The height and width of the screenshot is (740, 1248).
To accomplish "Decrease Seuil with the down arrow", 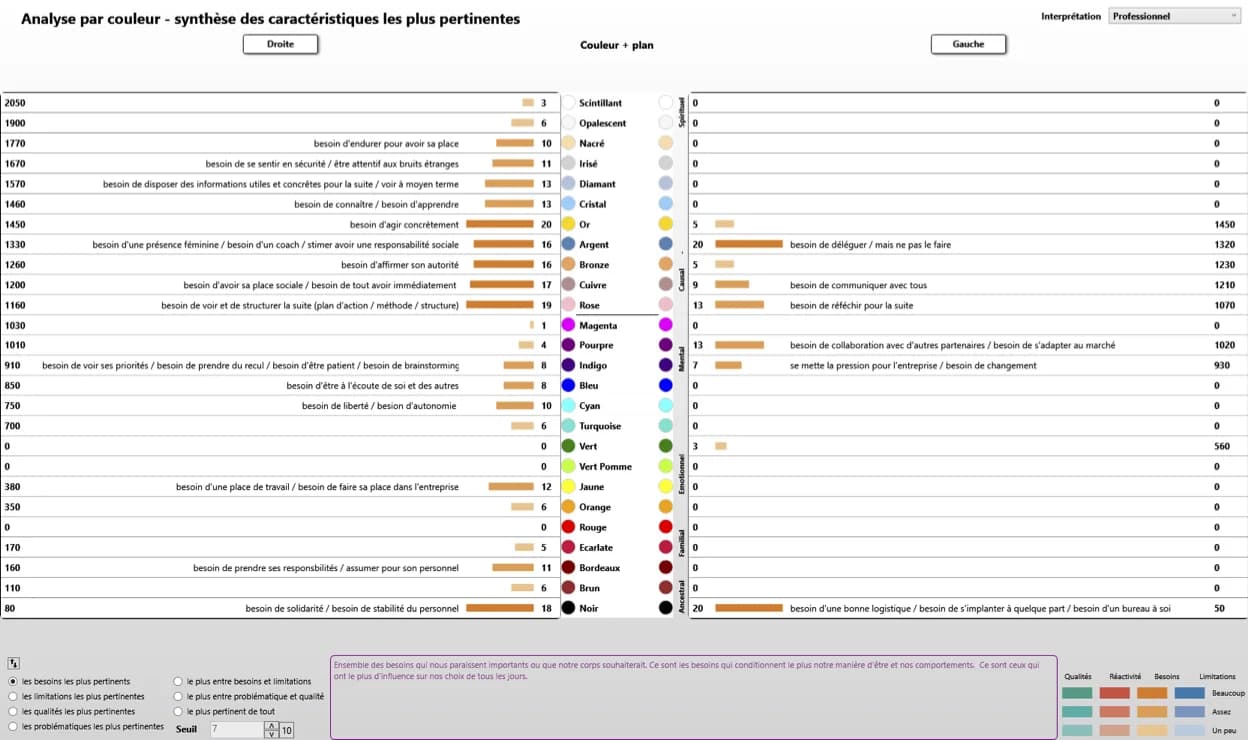I will pos(271,734).
